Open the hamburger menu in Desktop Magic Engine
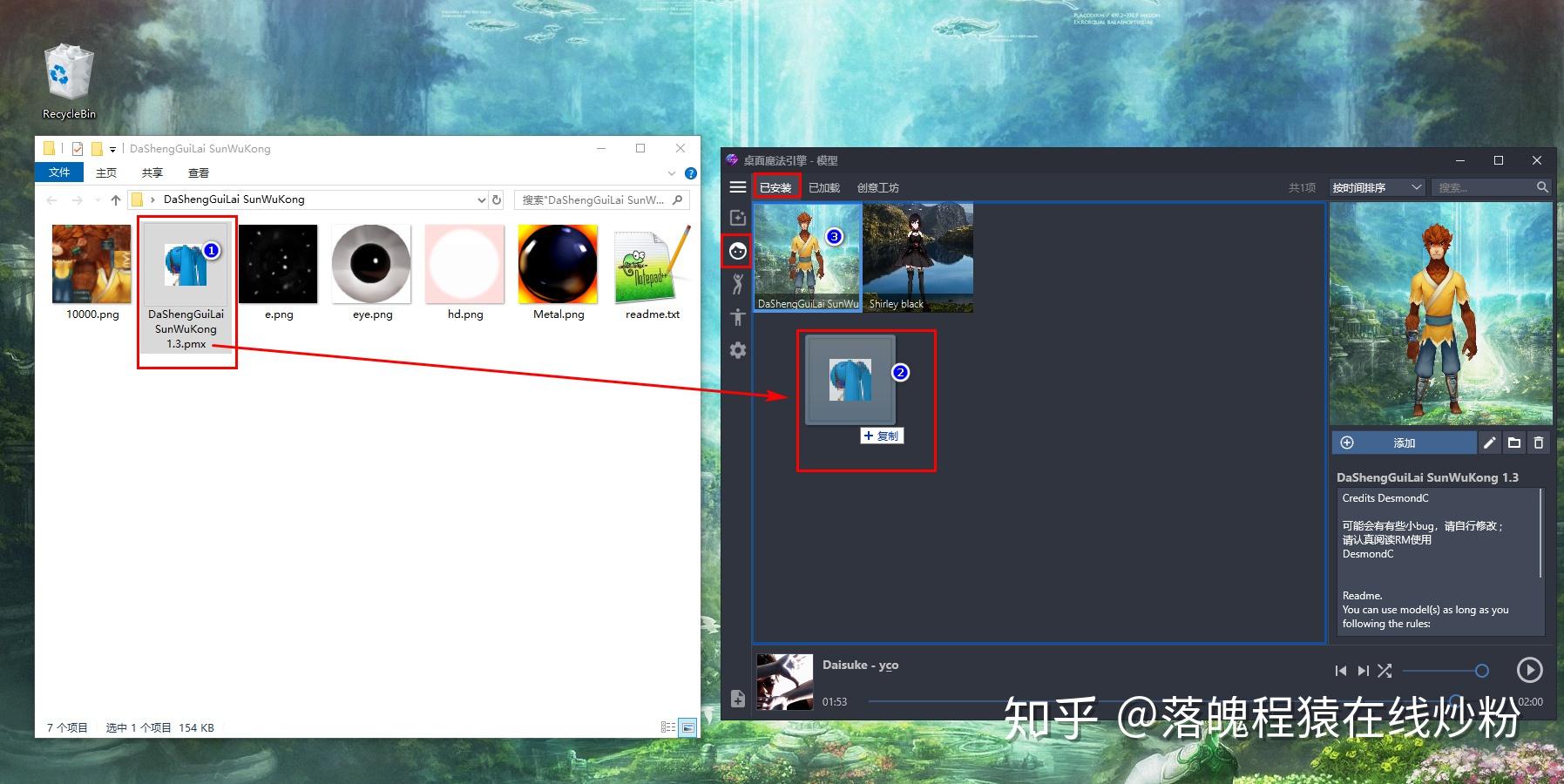 point(737,186)
